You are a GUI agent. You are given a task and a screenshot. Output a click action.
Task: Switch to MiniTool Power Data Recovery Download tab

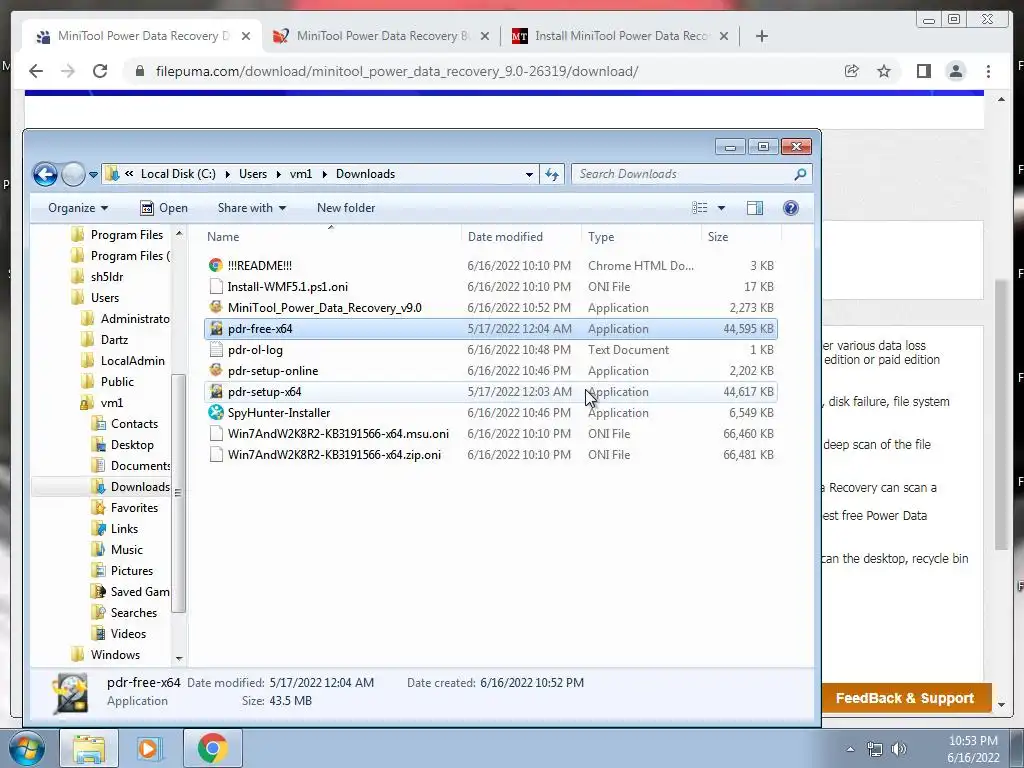pos(142,36)
